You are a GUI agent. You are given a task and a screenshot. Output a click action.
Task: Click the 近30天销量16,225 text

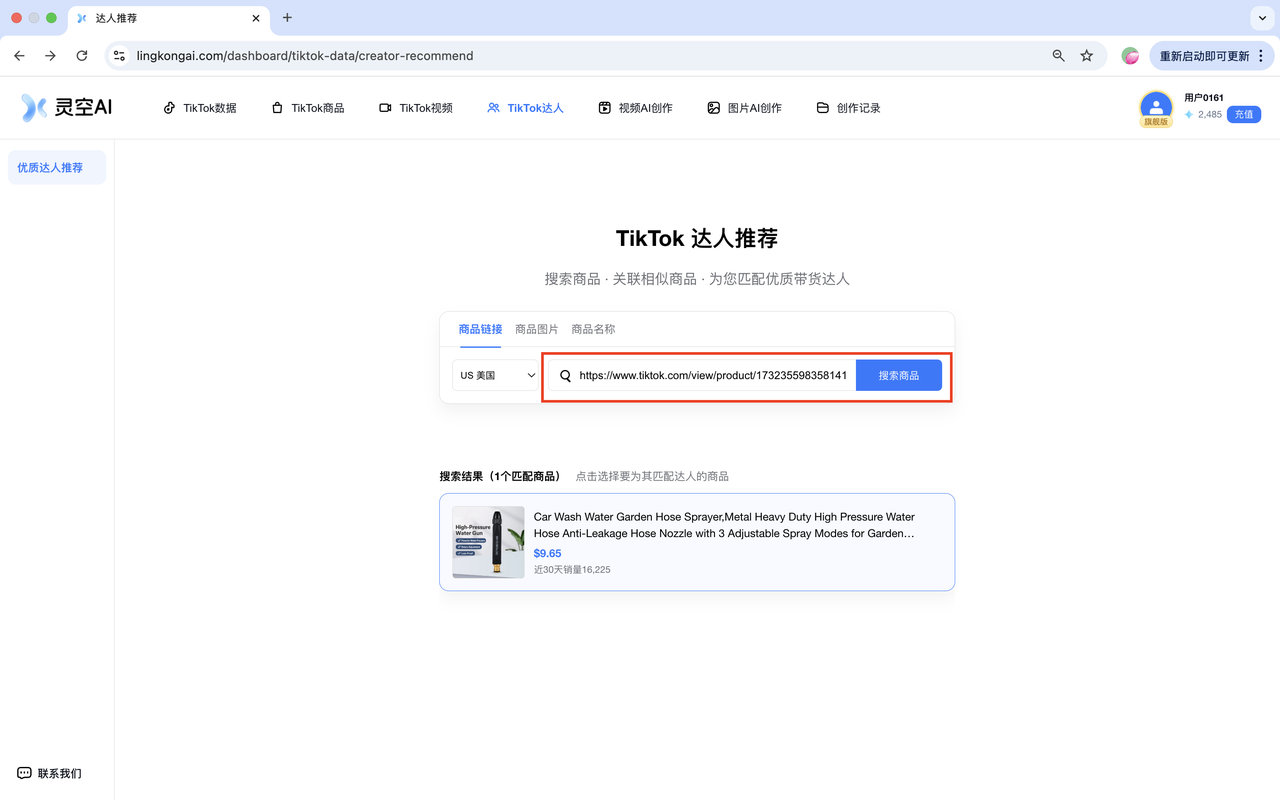pyautogui.click(x=572, y=569)
